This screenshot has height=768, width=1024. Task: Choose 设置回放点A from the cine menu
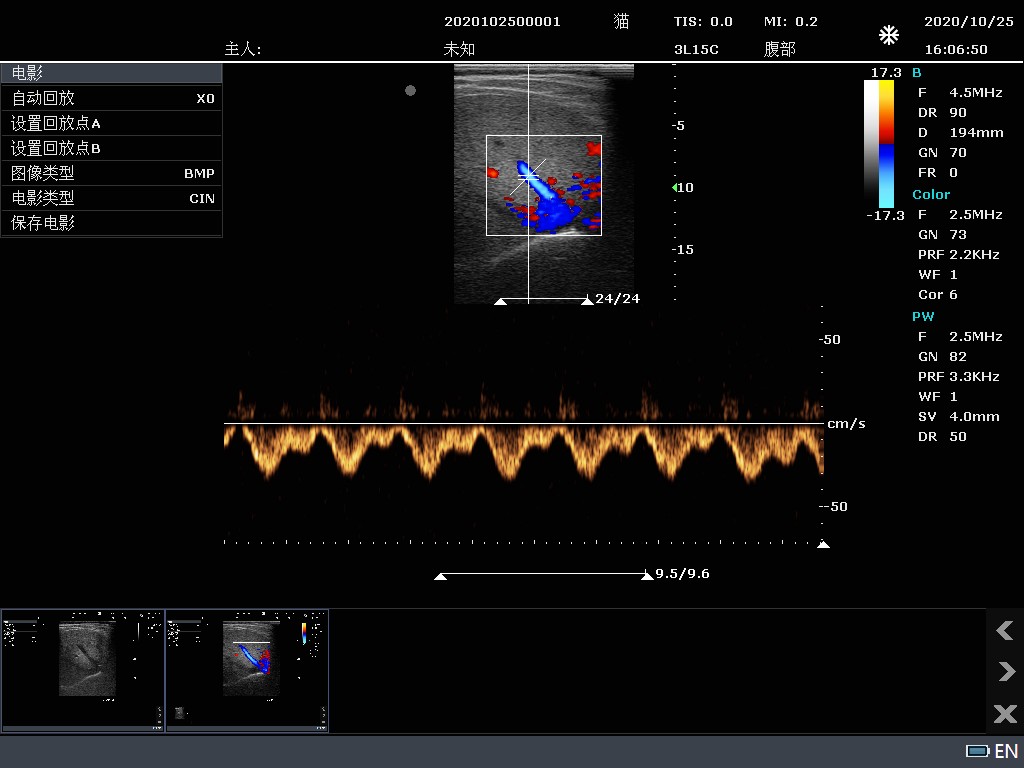(112, 123)
